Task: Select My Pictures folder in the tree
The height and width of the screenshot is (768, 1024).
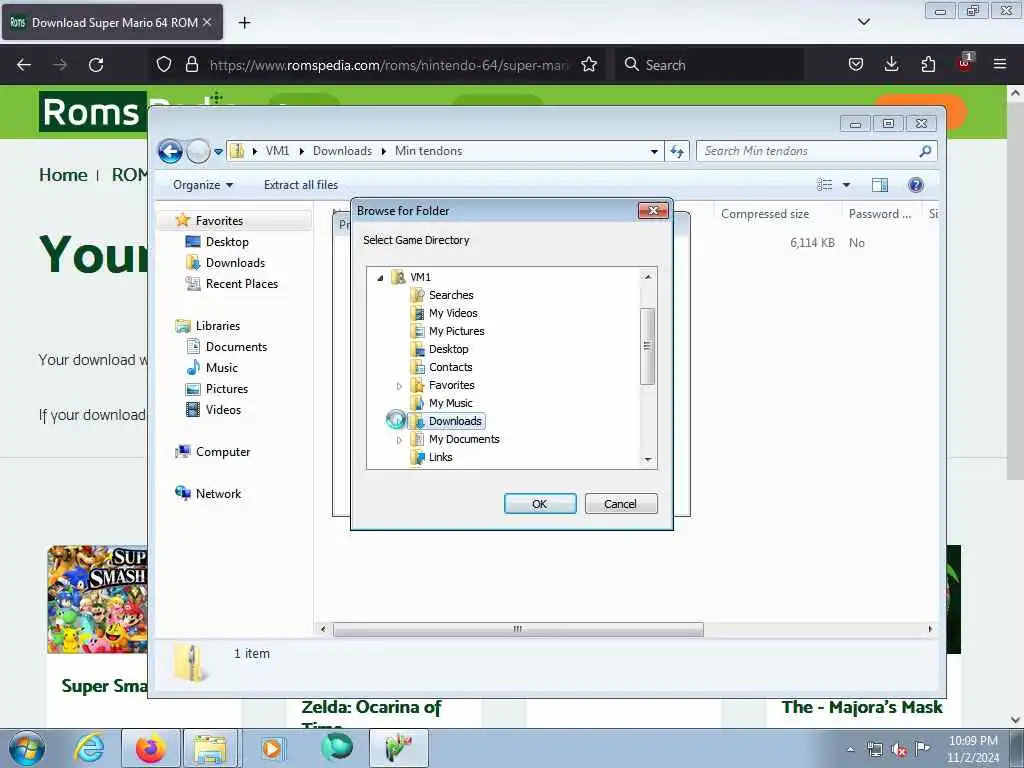Action: coord(456,331)
